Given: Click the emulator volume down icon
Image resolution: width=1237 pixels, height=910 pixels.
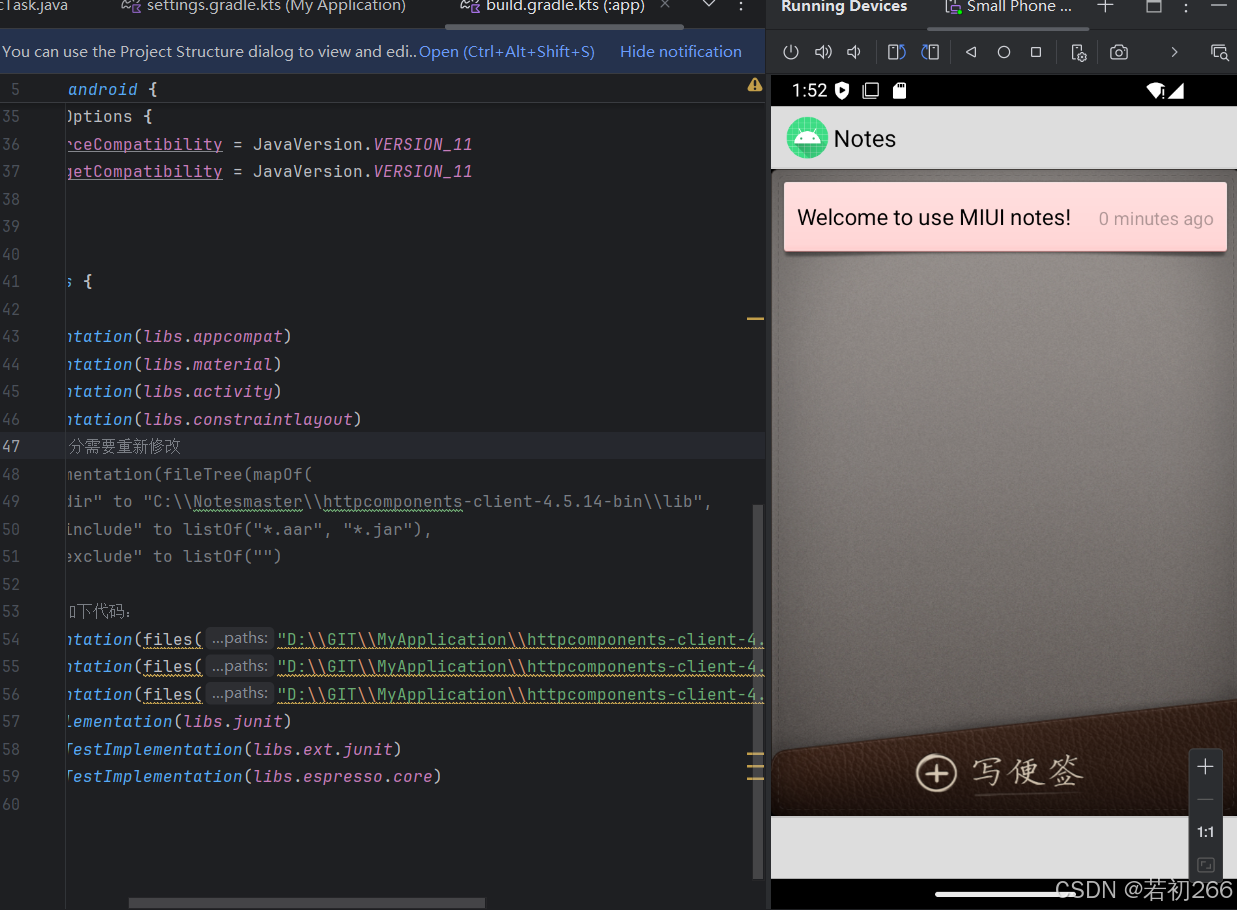Looking at the screenshot, I should pyautogui.click(x=854, y=52).
